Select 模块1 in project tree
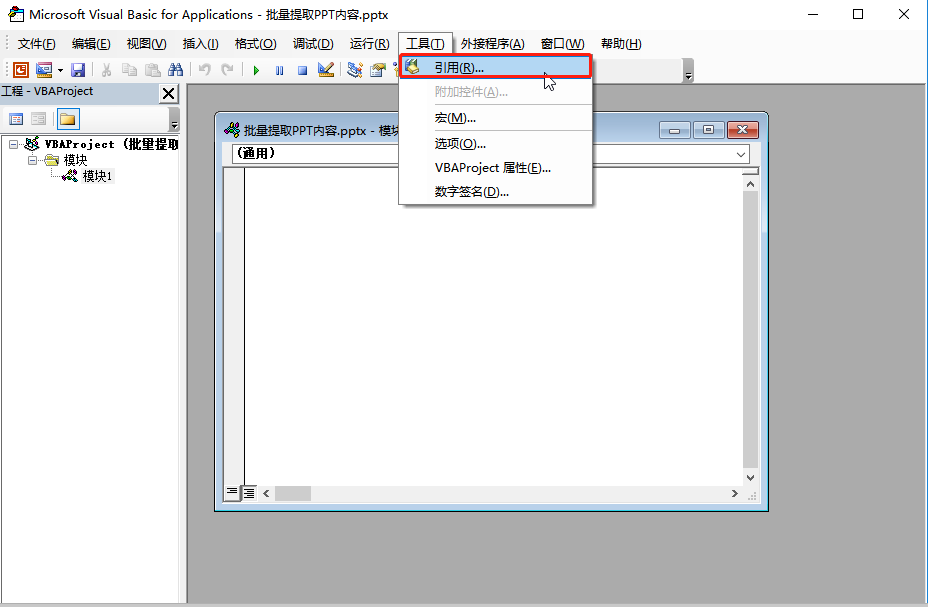Viewport: 928px width, 607px height. click(97, 176)
